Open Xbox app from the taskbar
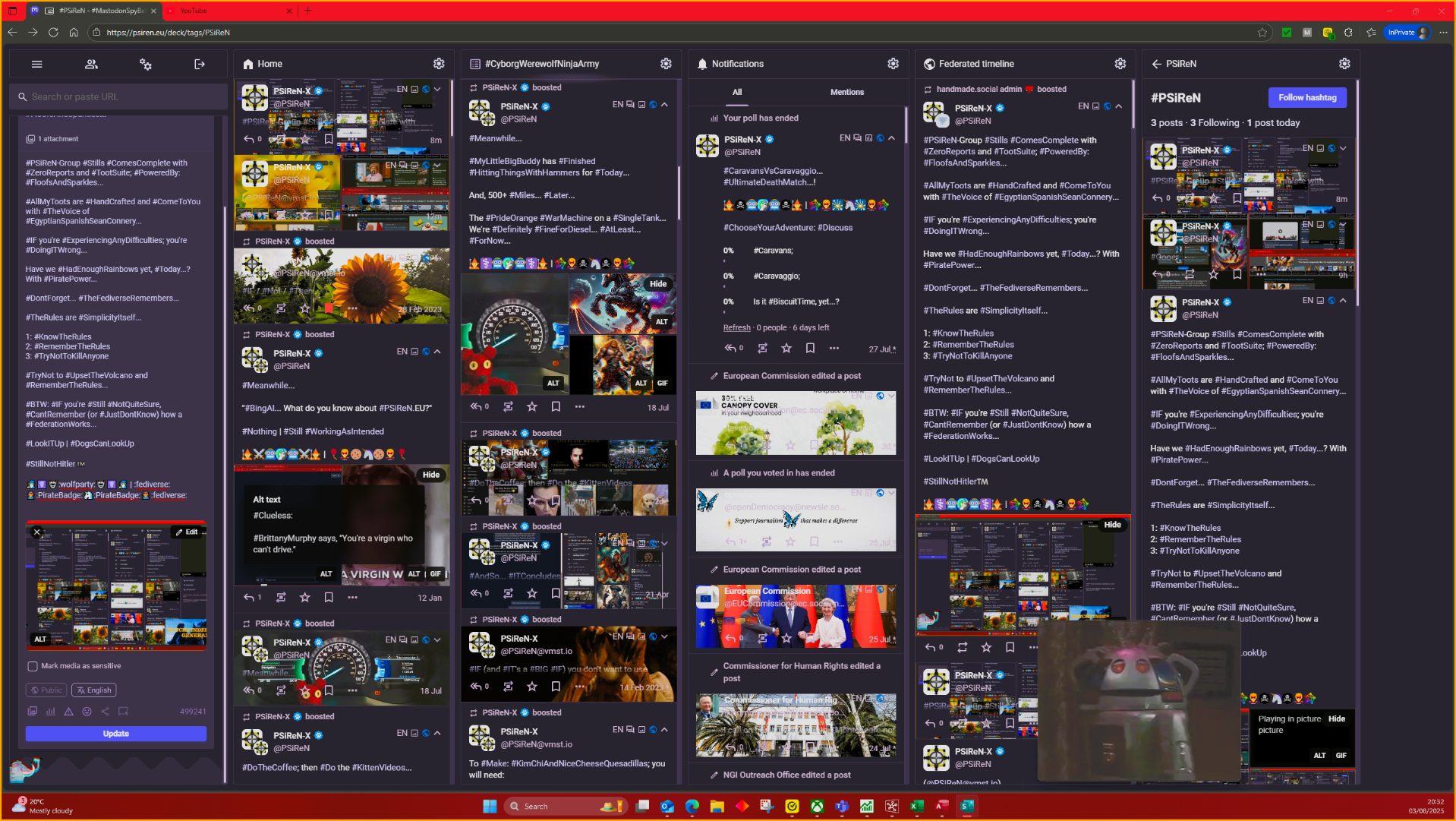Screen dimensions: 1456x821 817,807
